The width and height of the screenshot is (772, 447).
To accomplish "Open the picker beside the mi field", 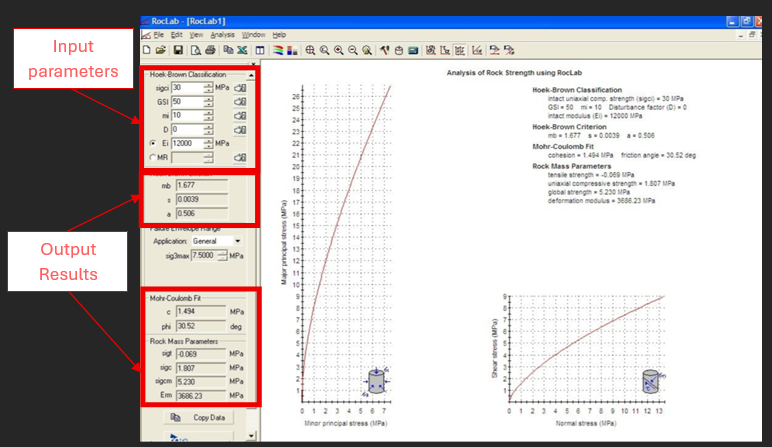I will click(x=240, y=116).
